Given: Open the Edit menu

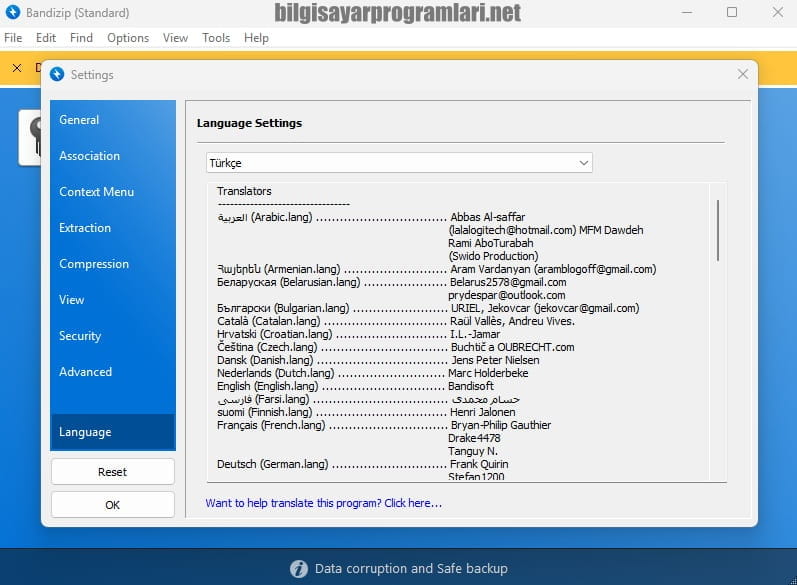Looking at the screenshot, I should click(46, 38).
